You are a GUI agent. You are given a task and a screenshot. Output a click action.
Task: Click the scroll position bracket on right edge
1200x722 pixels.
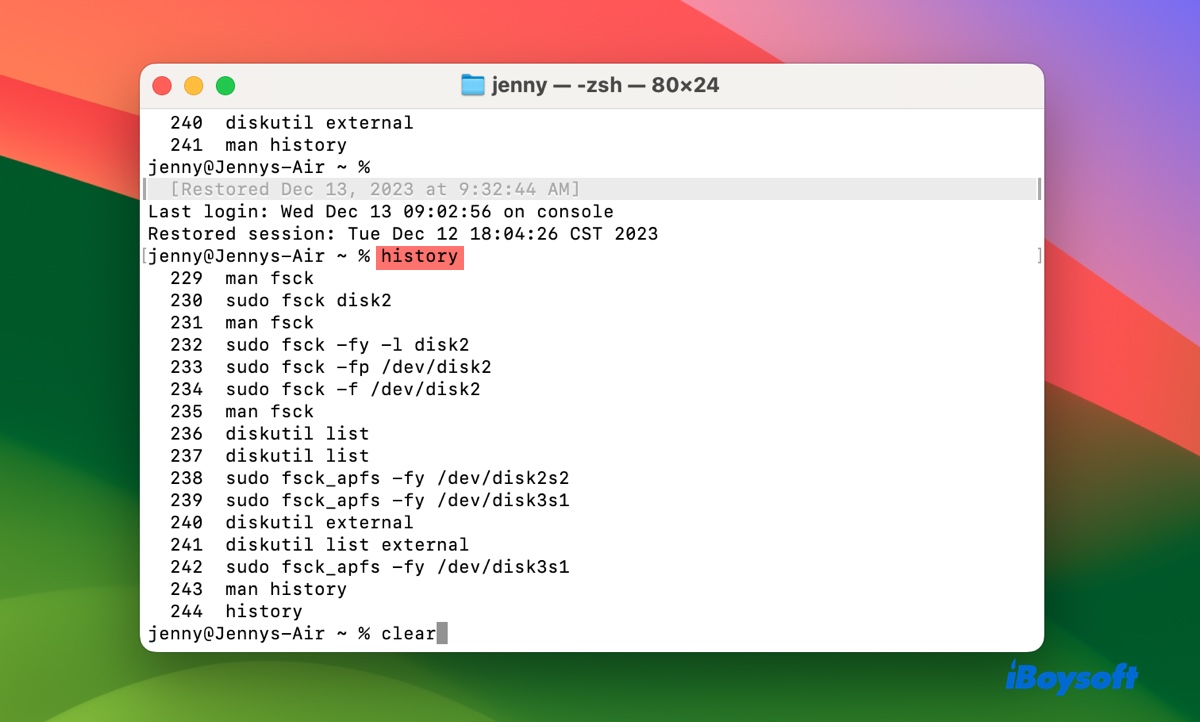point(1038,256)
